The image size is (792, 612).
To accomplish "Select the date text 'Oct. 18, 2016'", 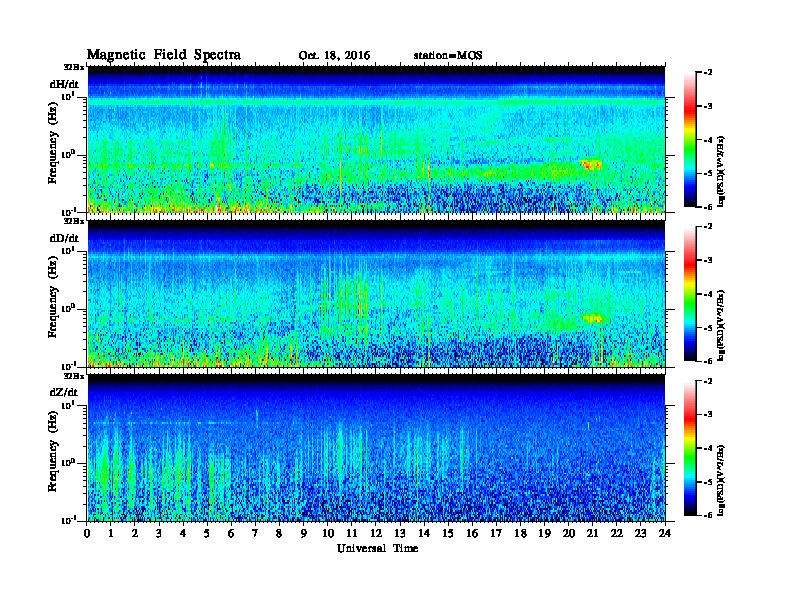I will (334, 56).
